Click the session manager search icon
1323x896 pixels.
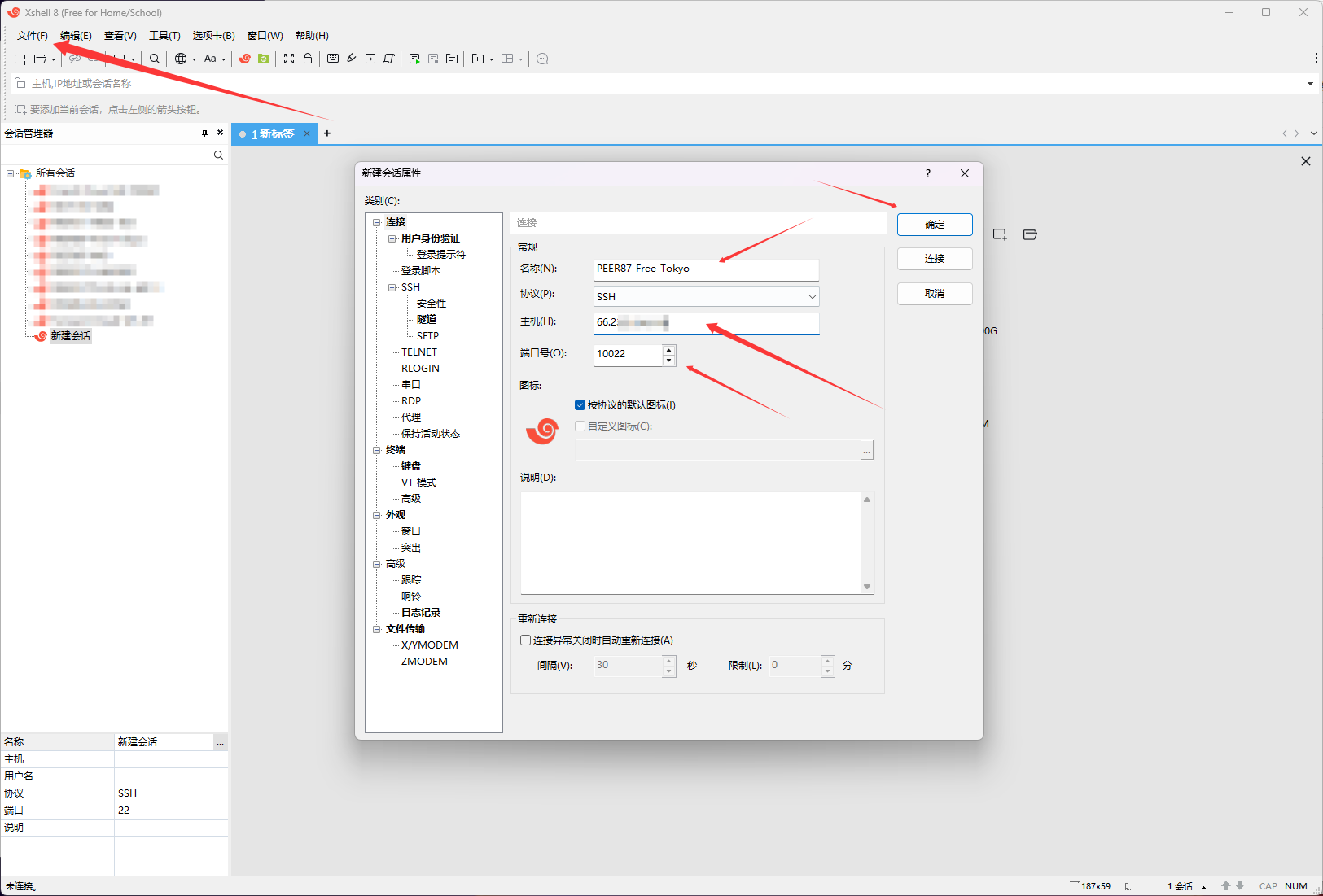point(218,155)
